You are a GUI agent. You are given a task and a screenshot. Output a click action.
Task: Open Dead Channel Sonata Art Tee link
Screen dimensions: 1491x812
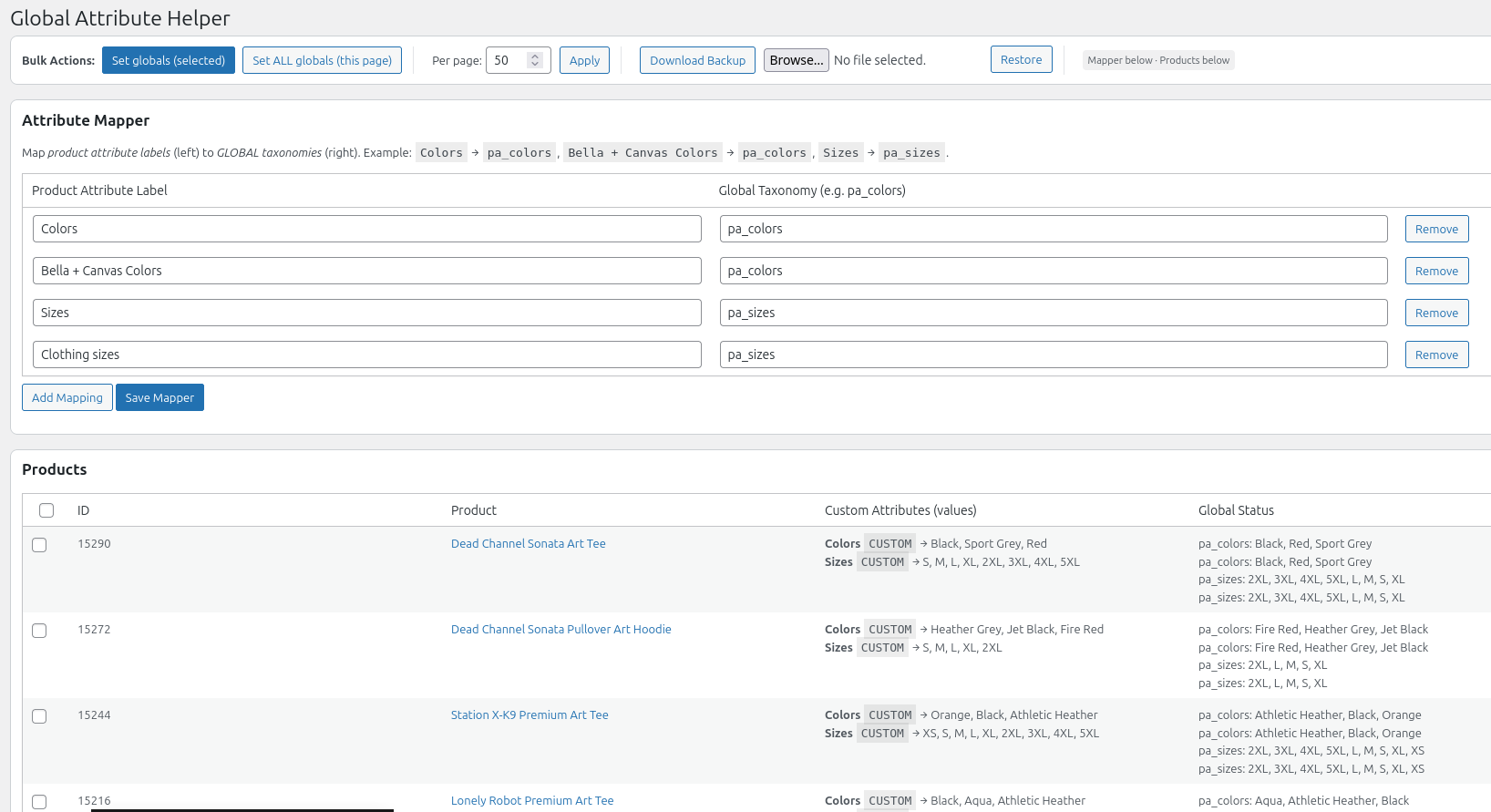coord(529,543)
